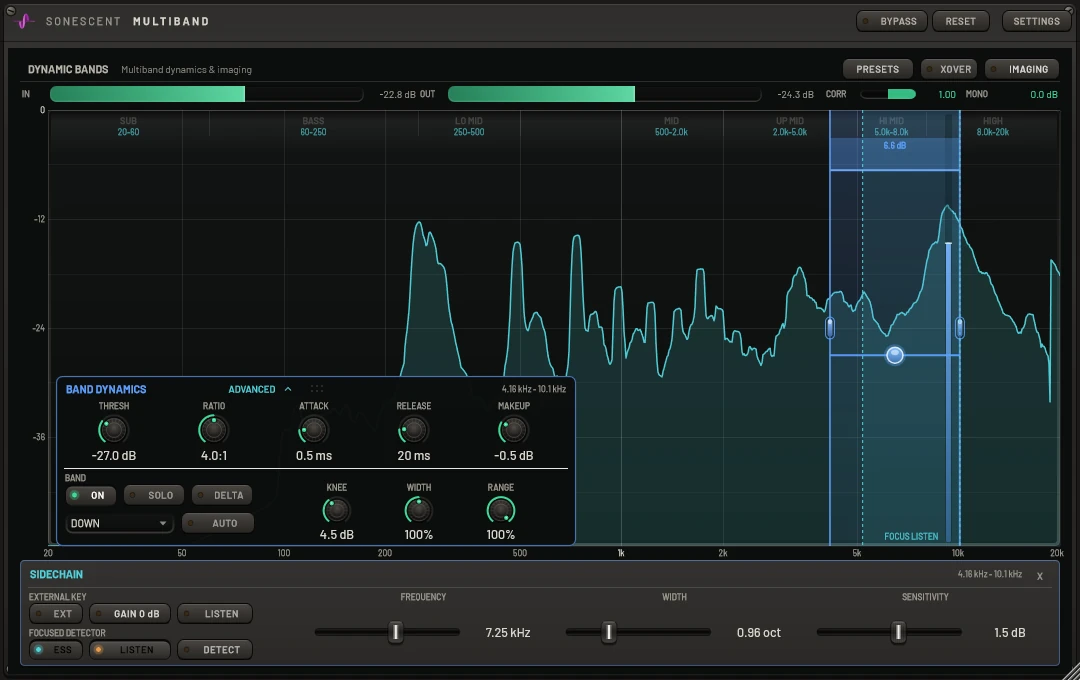Click the round threshold node in the band
The height and width of the screenshot is (680, 1080).
[895, 355]
